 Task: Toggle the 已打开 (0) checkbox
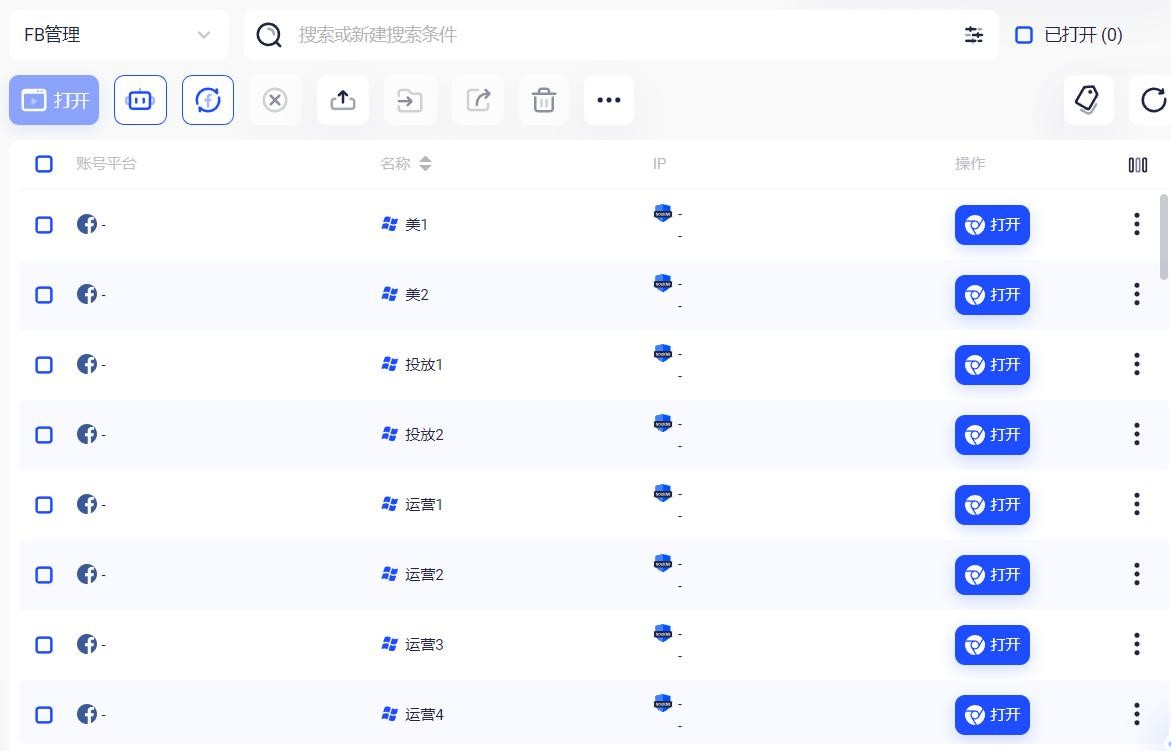(1024, 35)
